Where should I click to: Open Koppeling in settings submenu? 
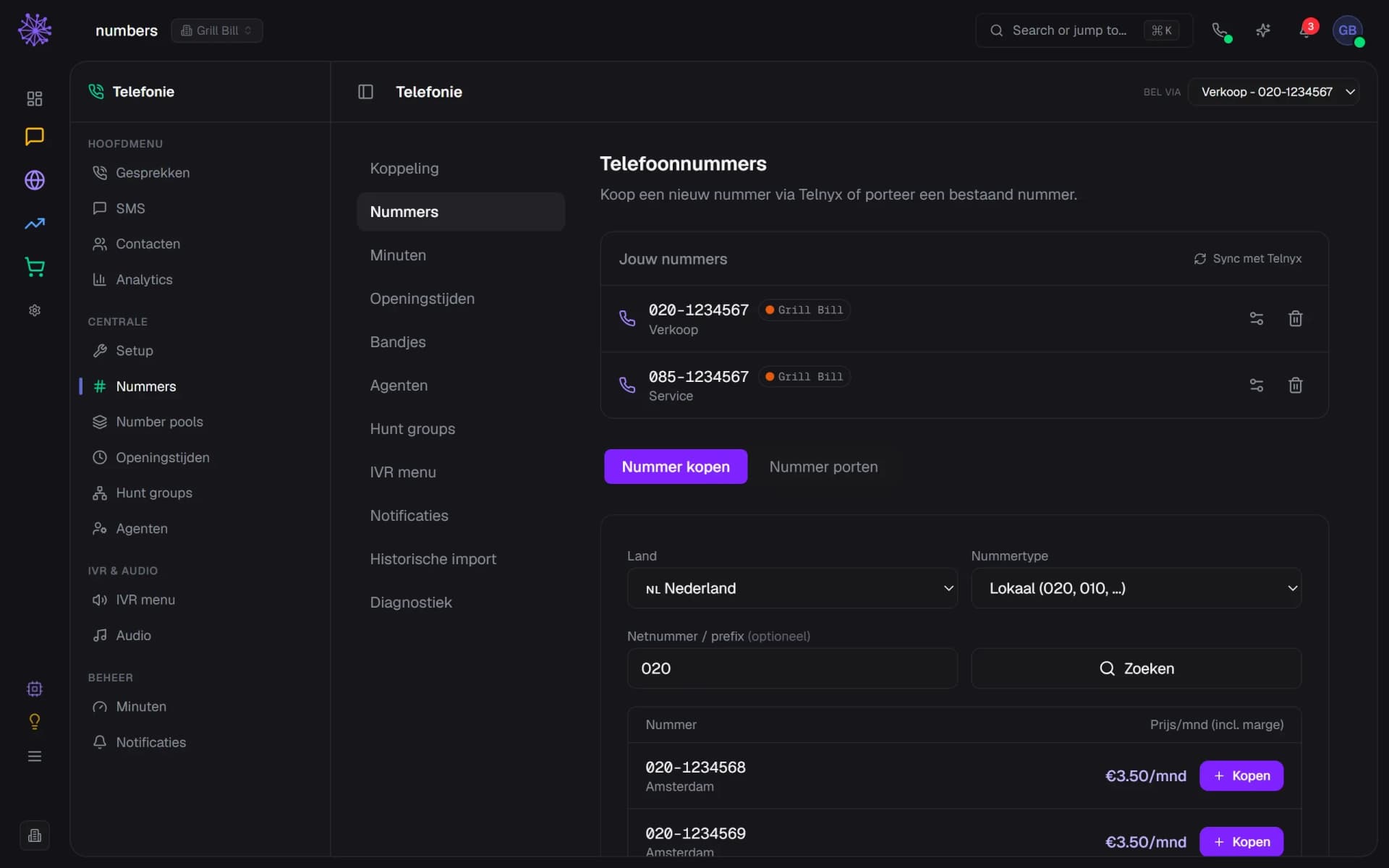pos(461,169)
